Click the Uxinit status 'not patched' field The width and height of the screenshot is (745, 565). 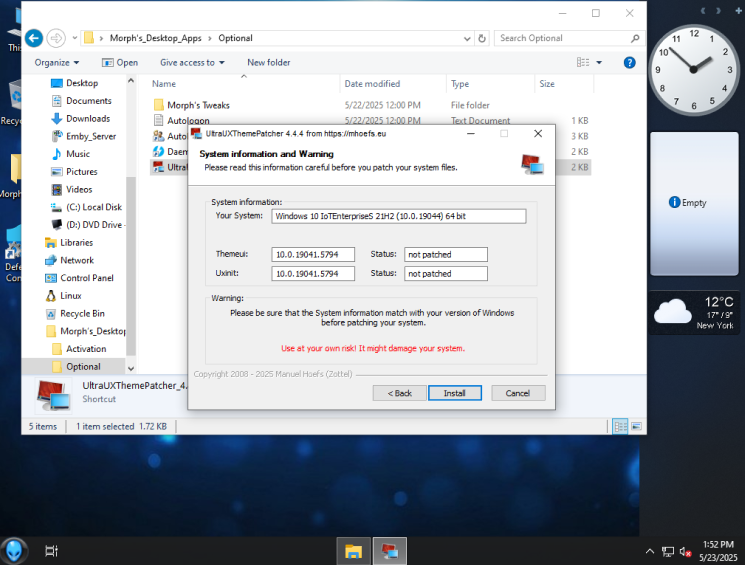coord(446,274)
